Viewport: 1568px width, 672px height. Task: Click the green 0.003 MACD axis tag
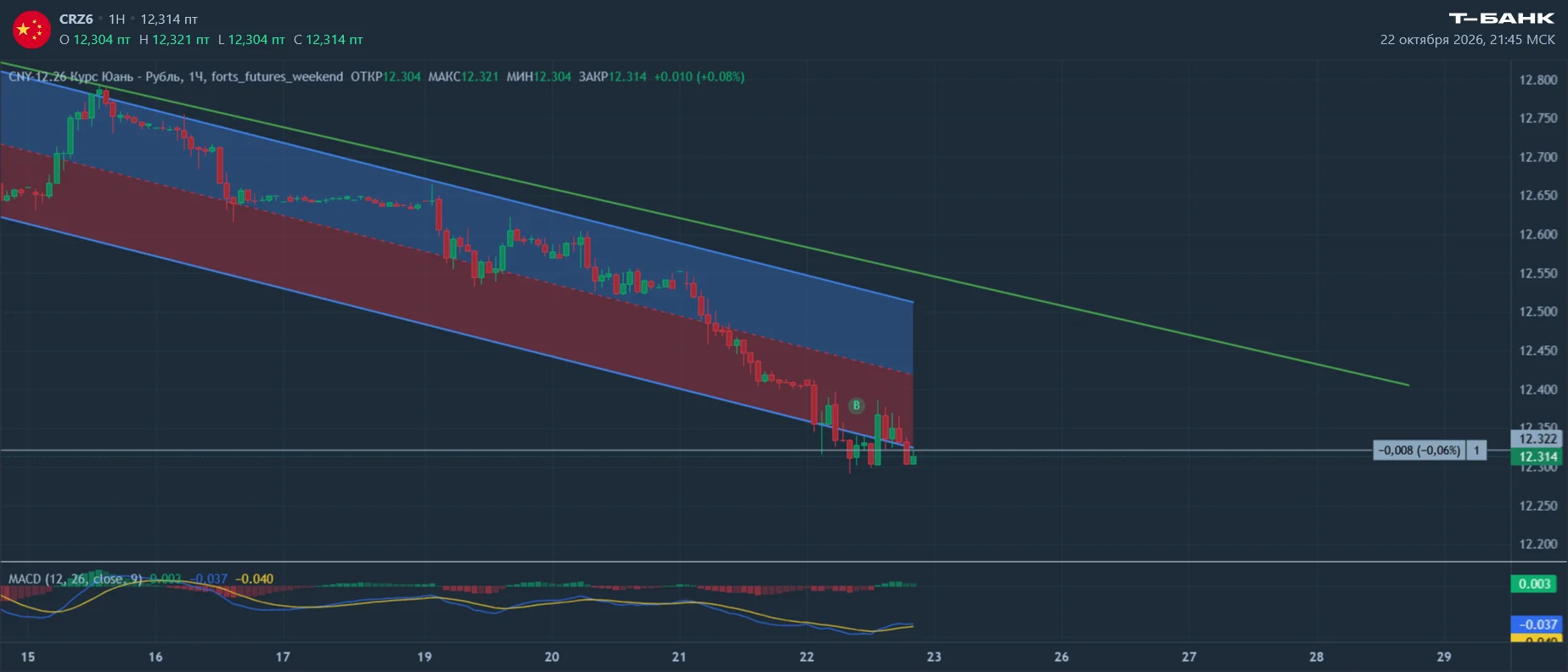(x=1535, y=584)
